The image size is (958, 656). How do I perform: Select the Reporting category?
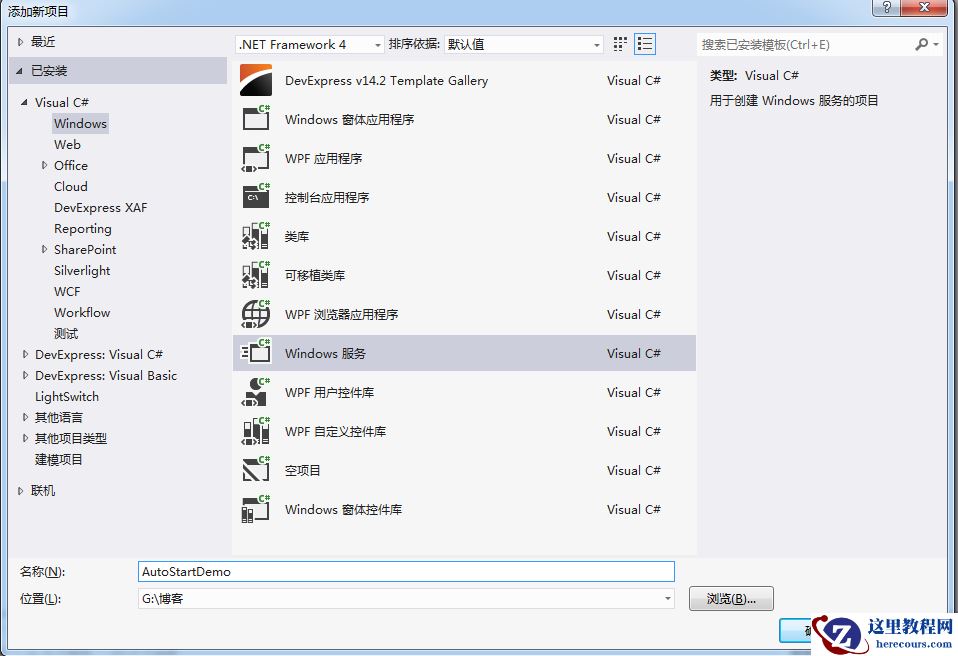tap(82, 228)
